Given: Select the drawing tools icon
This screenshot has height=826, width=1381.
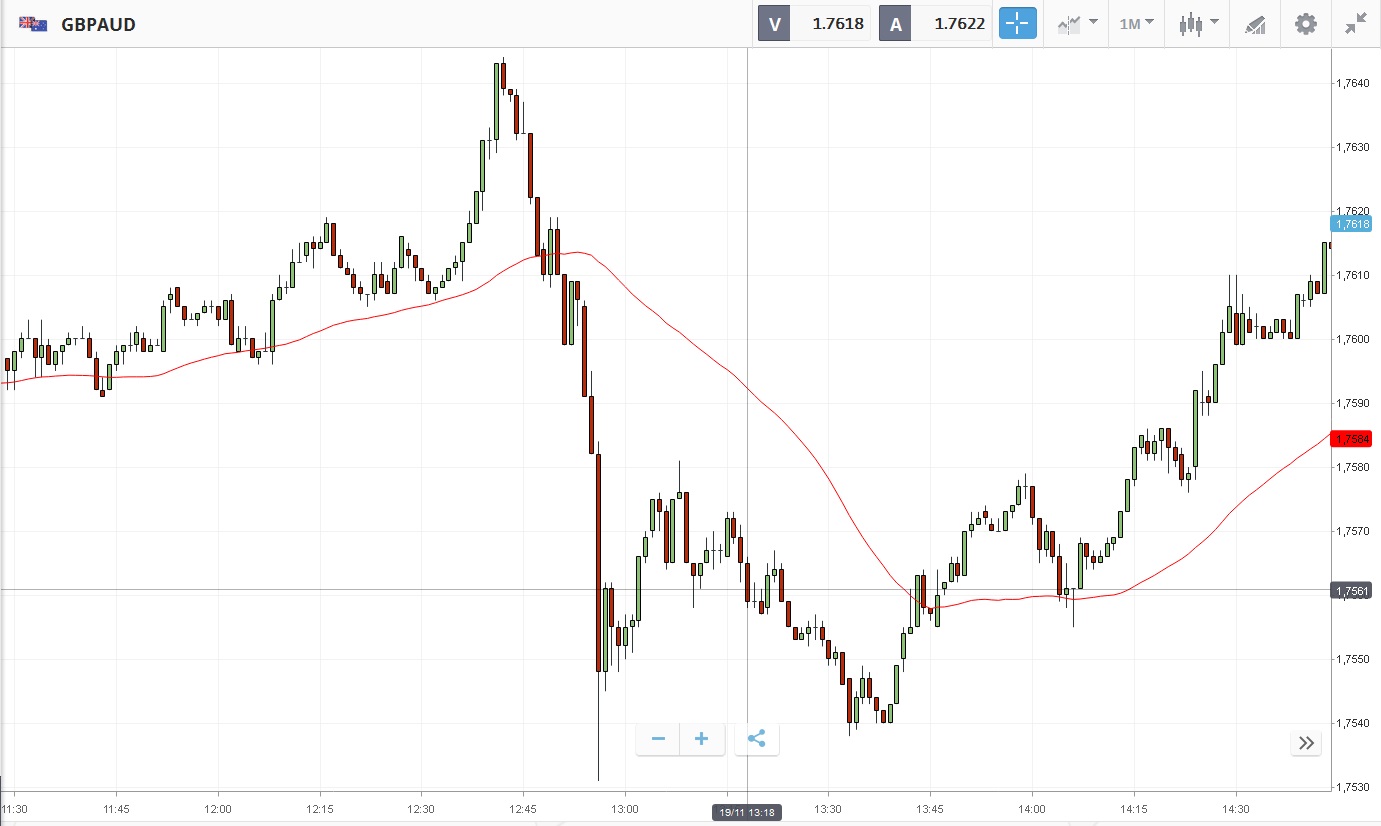Looking at the screenshot, I should 1255,24.
